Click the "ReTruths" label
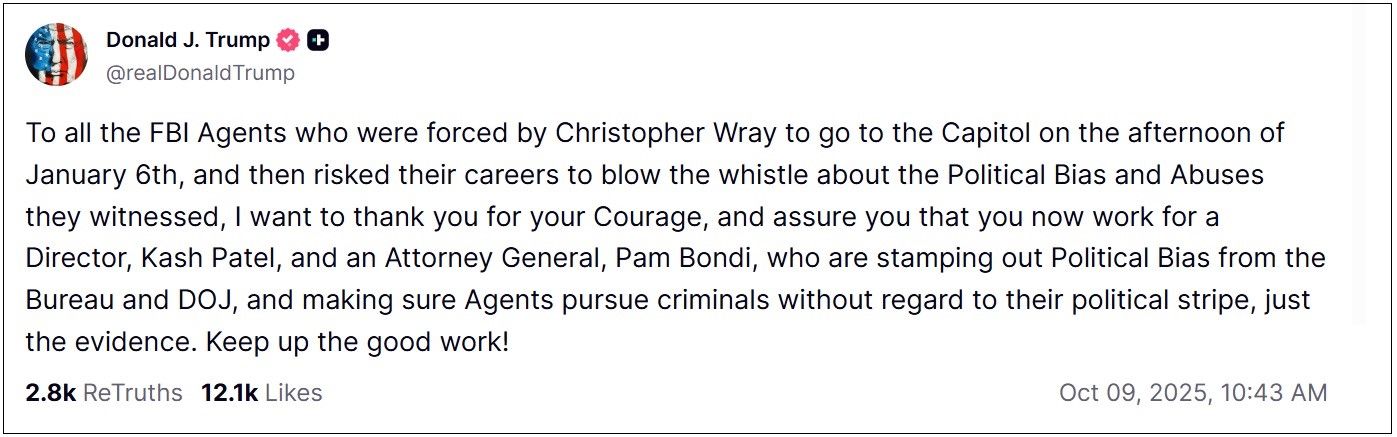 tap(133, 393)
